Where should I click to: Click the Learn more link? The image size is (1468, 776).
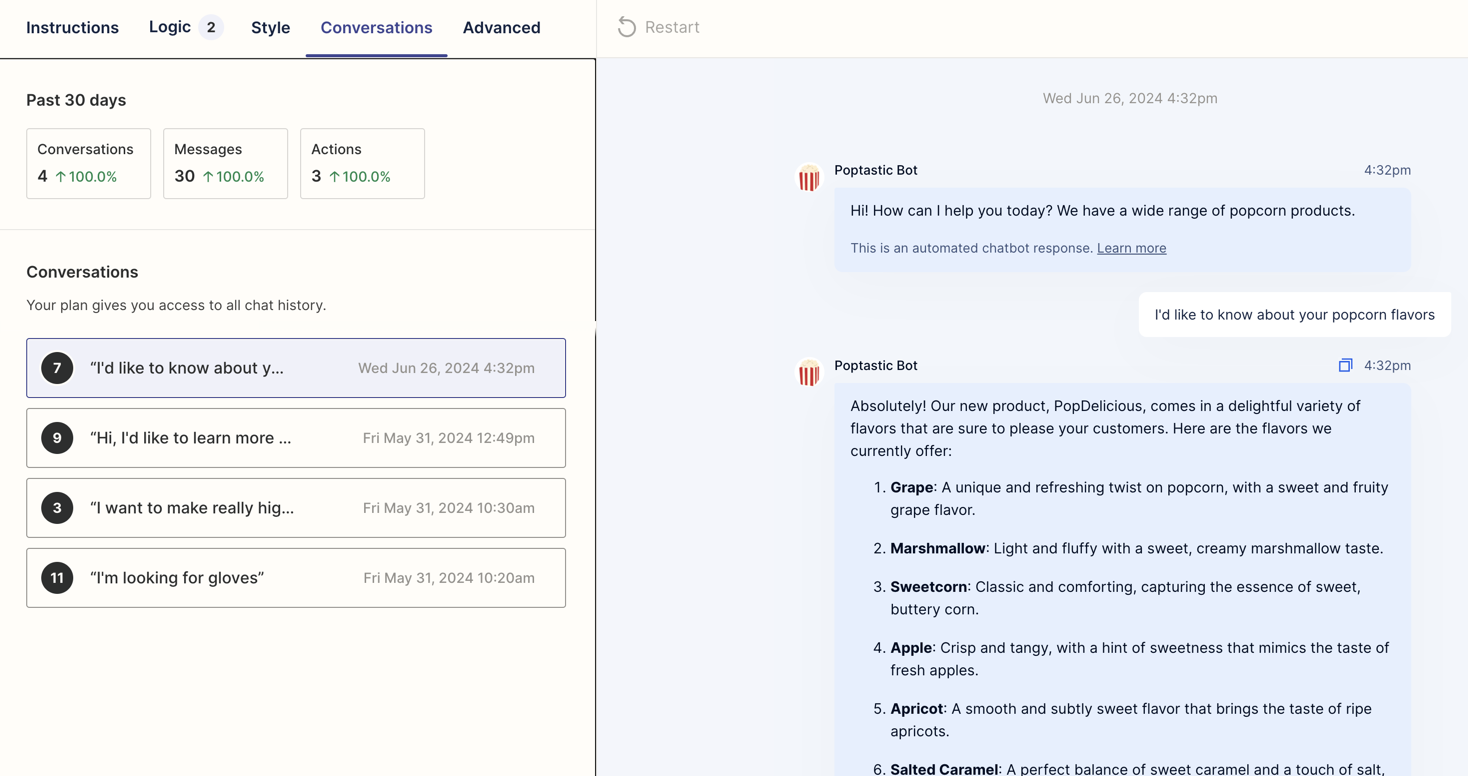point(1131,248)
